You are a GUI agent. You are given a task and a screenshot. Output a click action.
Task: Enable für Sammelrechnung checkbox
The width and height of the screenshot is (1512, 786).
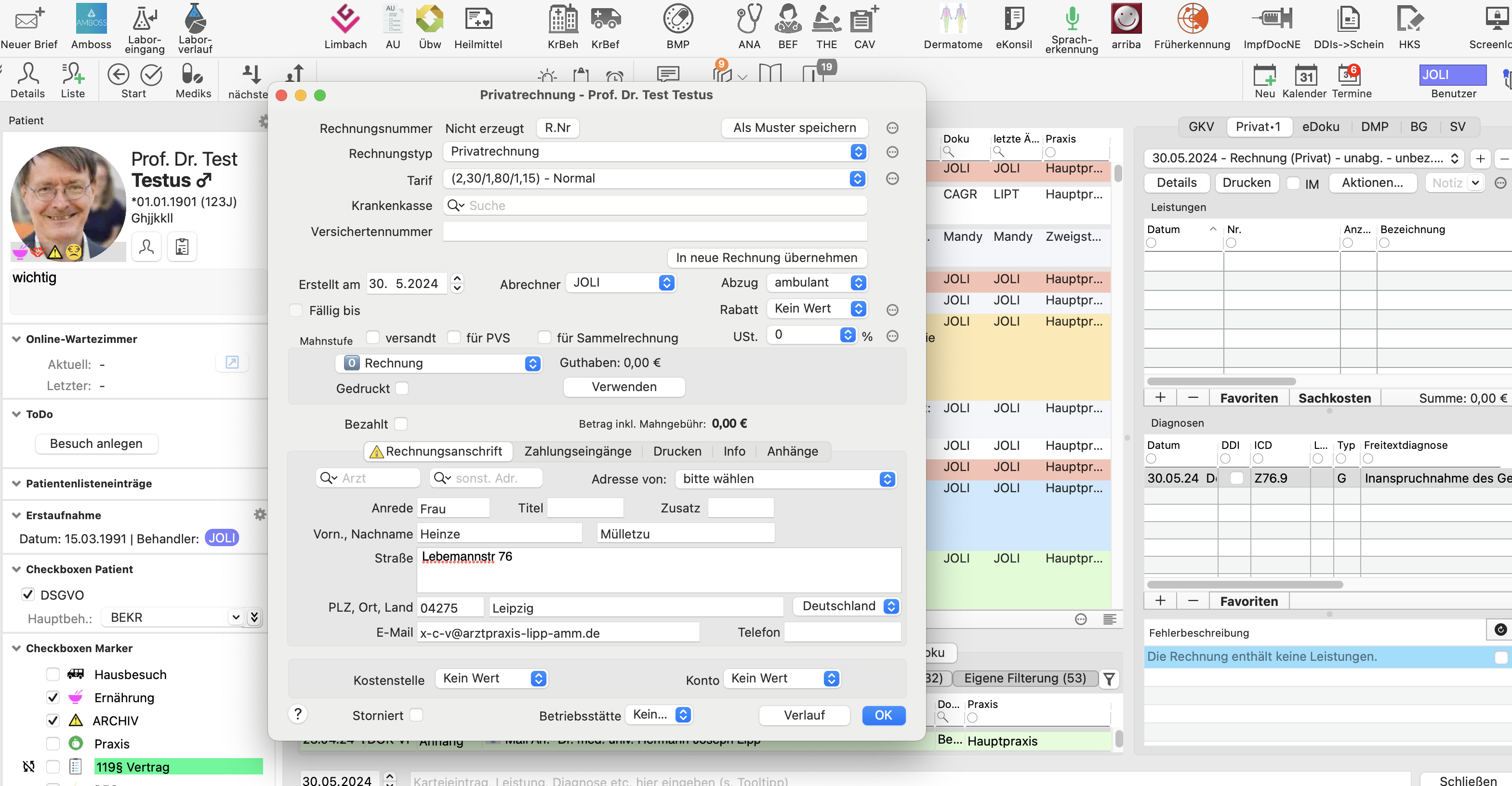[544, 337]
